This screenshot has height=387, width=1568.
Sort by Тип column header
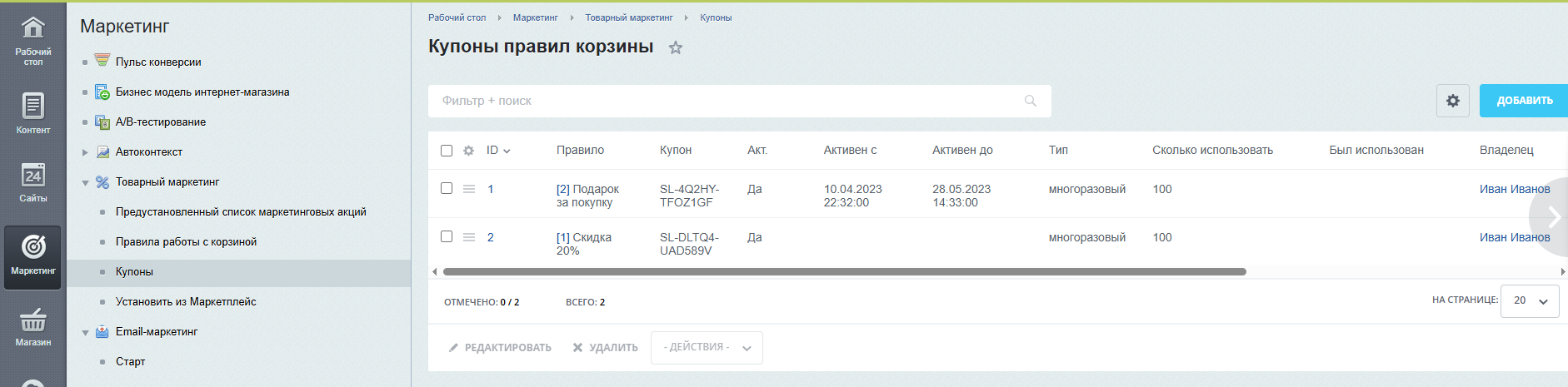click(1058, 151)
